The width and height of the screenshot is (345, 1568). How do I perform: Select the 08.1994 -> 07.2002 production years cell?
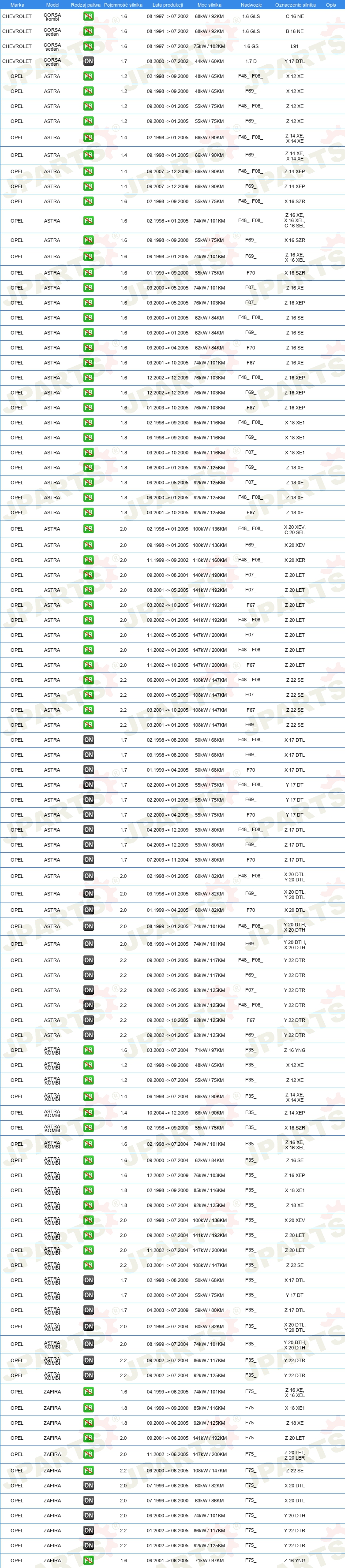point(168,31)
